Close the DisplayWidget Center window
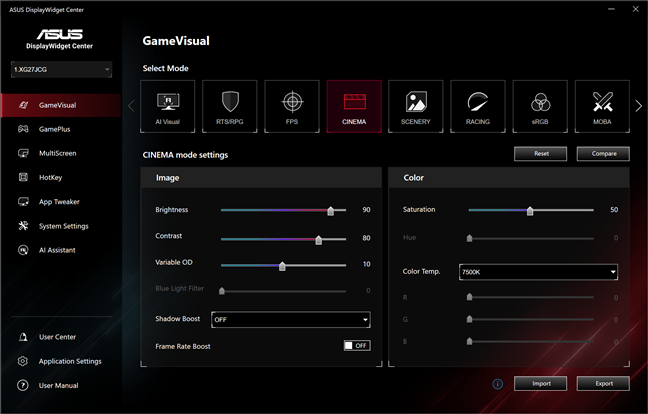 click(636, 9)
